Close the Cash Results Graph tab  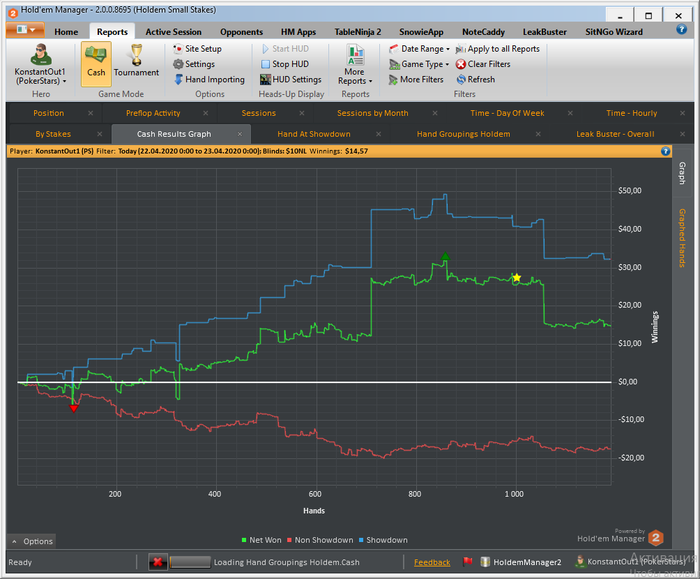tap(240, 134)
